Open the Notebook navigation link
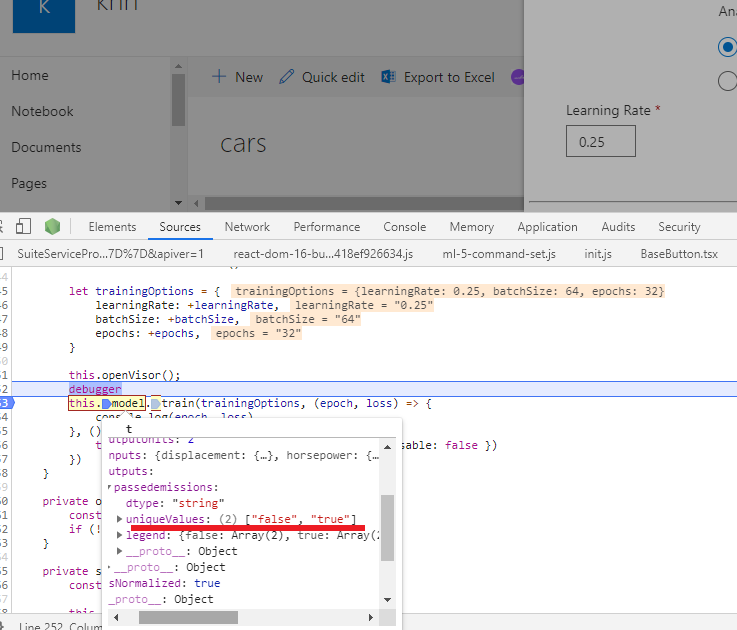The height and width of the screenshot is (630, 737). coord(42,111)
